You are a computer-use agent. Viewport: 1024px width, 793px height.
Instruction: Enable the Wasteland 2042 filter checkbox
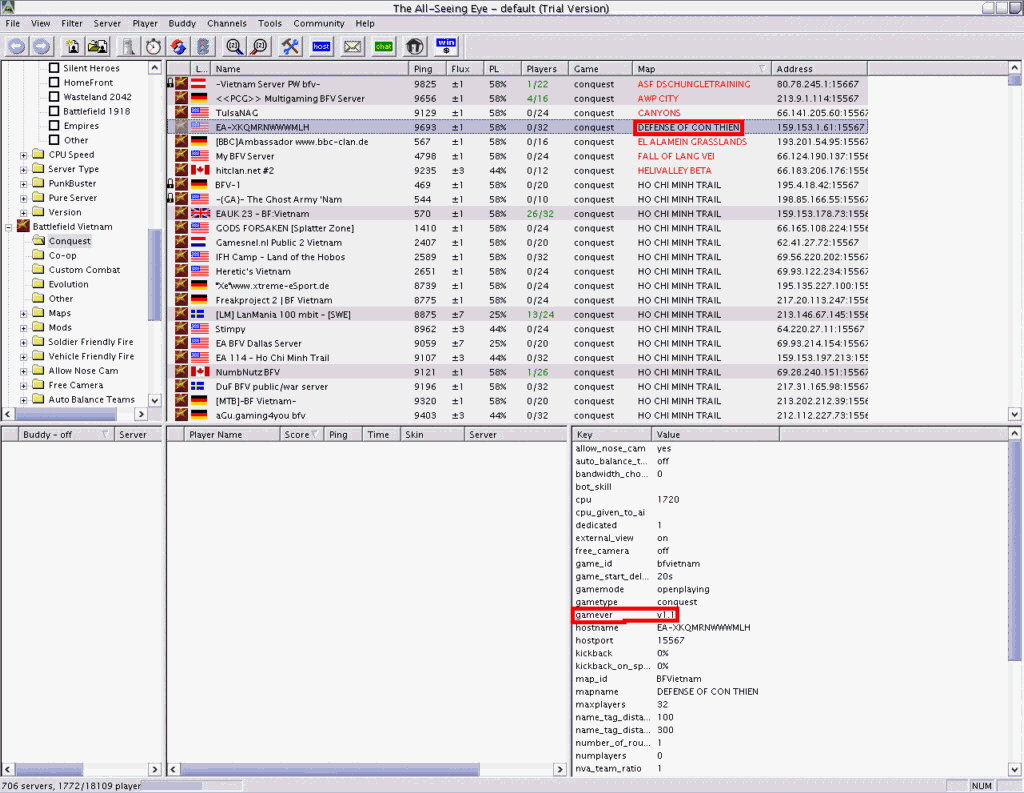(x=55, y=97)
